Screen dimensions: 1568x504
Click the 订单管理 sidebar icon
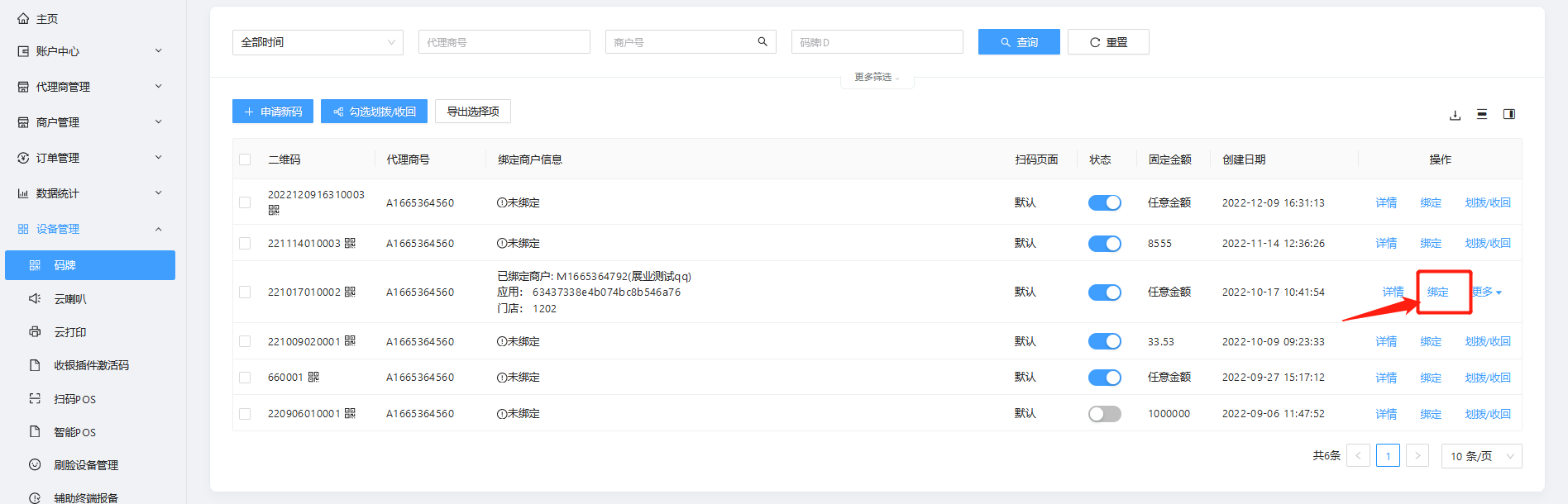[x=23, y=158]
